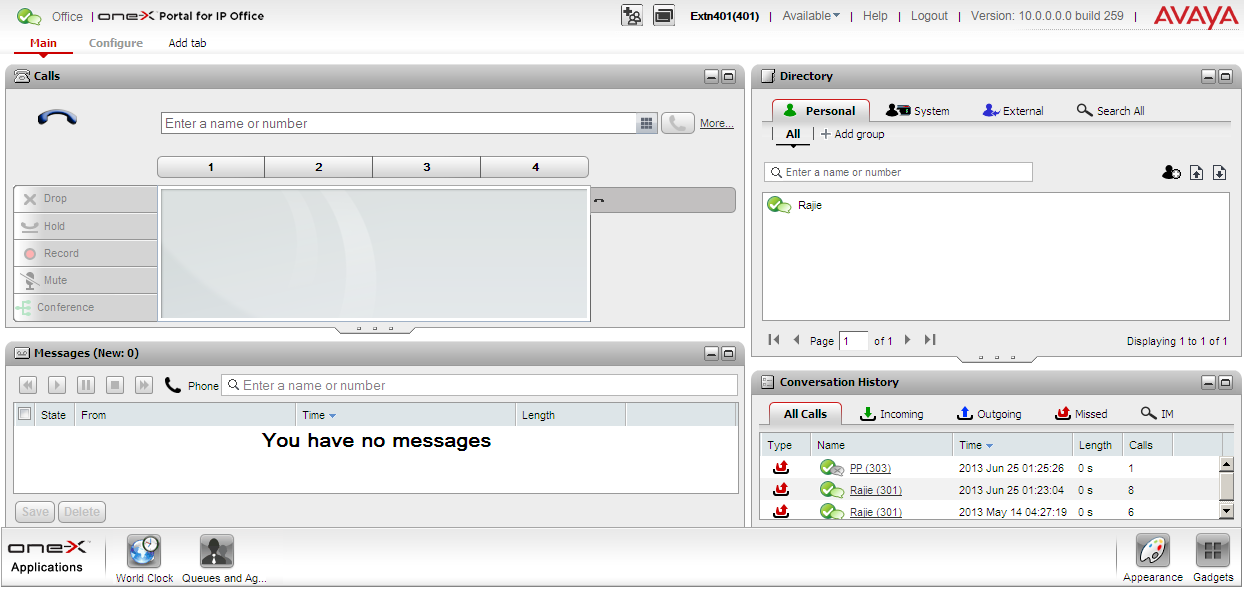Click the Phone playback device icon
This screenshot has width=1244, height=589.
click(173, 385)
